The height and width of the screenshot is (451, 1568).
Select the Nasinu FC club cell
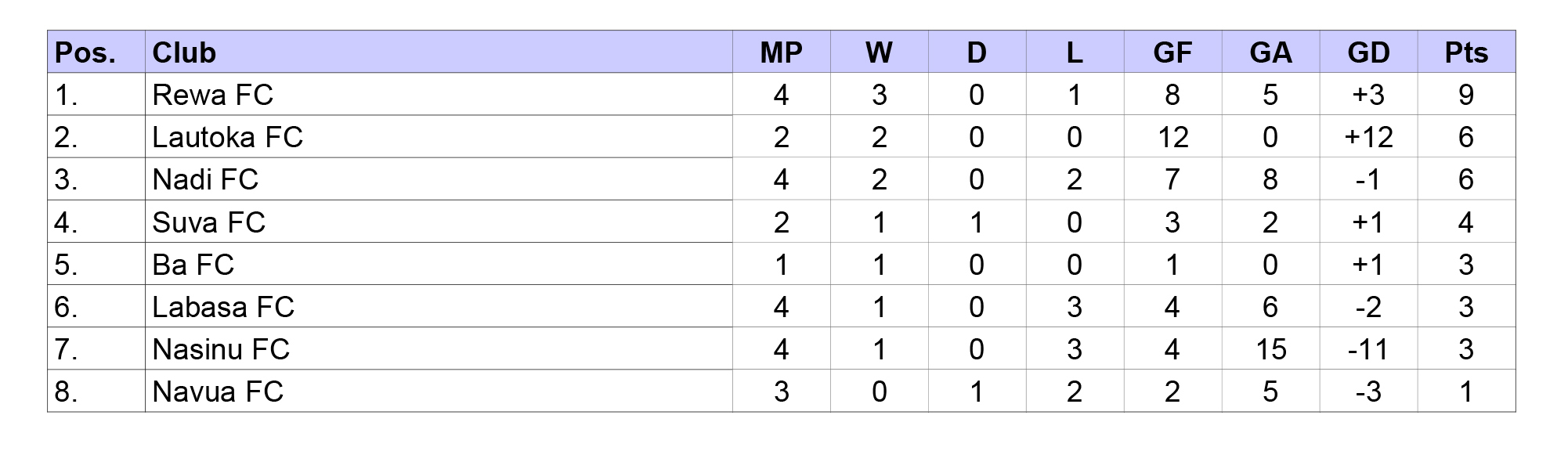tap(221, 349)
